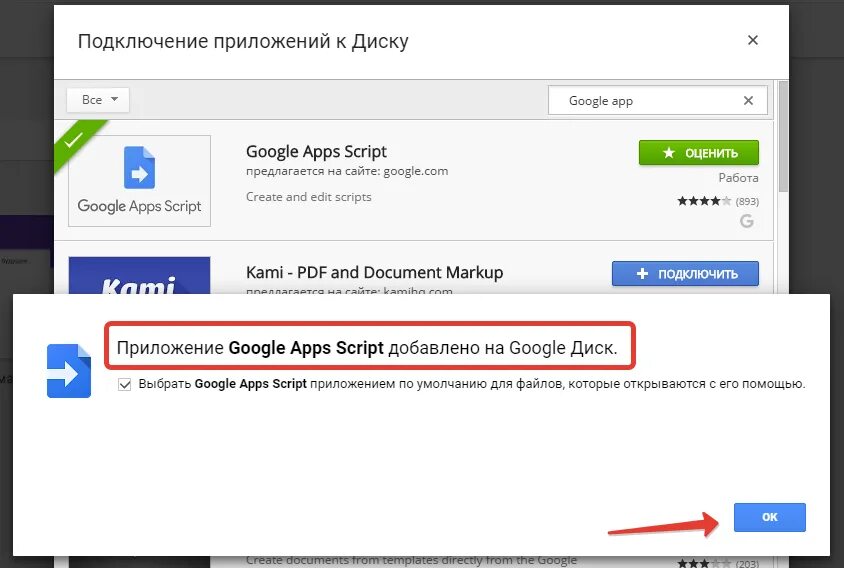Open Kami - PDF and Document Markup title

click(x=375, y=272)
